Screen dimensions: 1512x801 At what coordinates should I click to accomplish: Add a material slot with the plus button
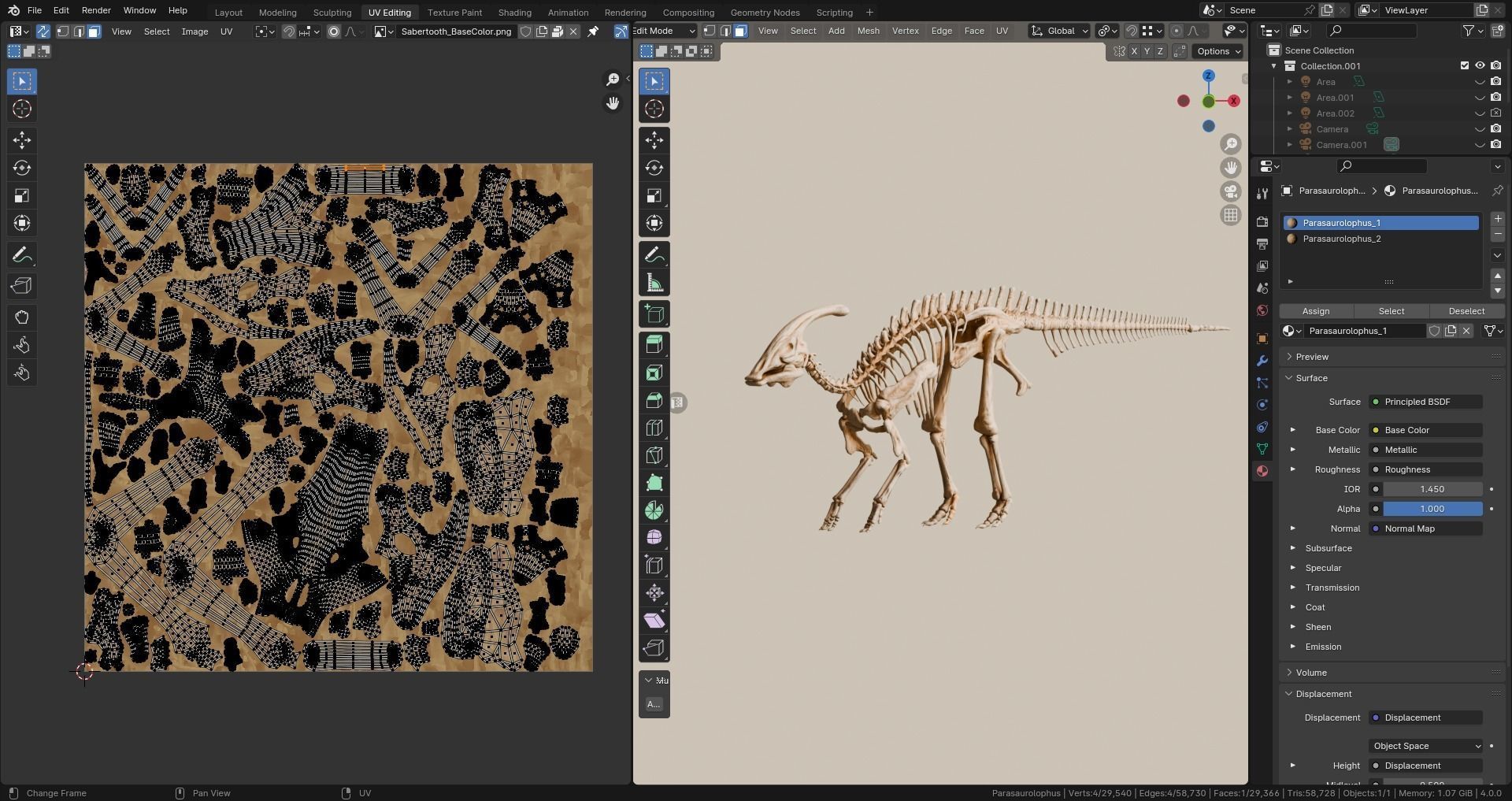pos(1497,219)
